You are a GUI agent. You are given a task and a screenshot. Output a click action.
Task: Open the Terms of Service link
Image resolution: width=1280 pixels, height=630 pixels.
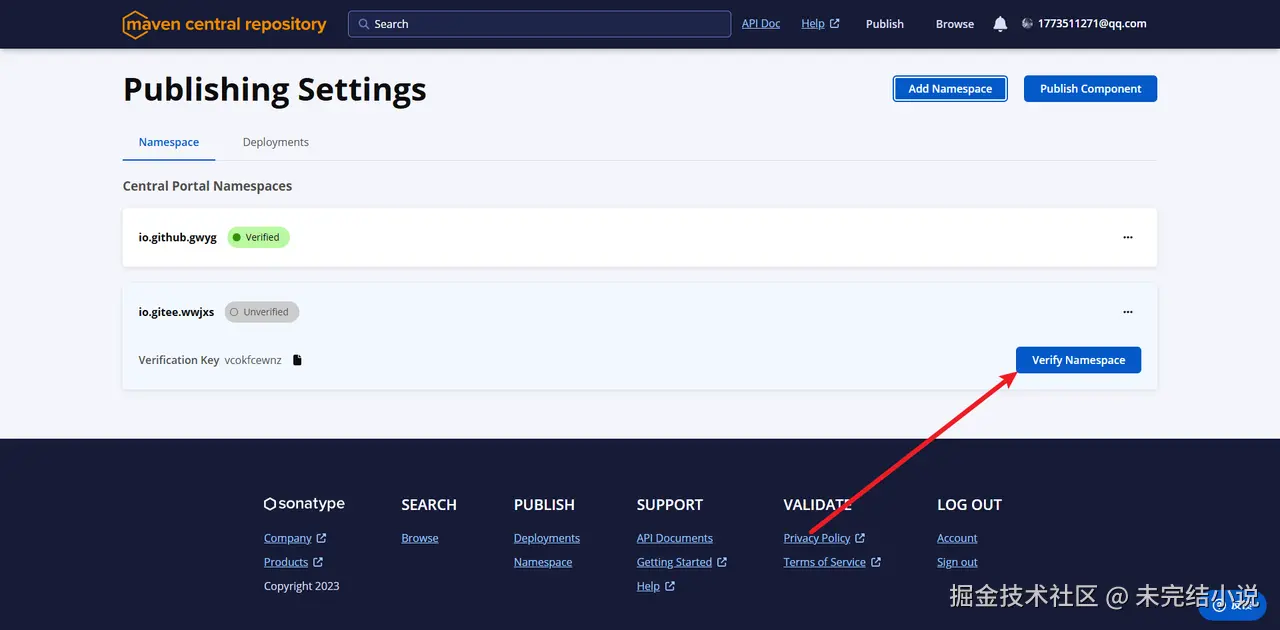pos(832,562)
